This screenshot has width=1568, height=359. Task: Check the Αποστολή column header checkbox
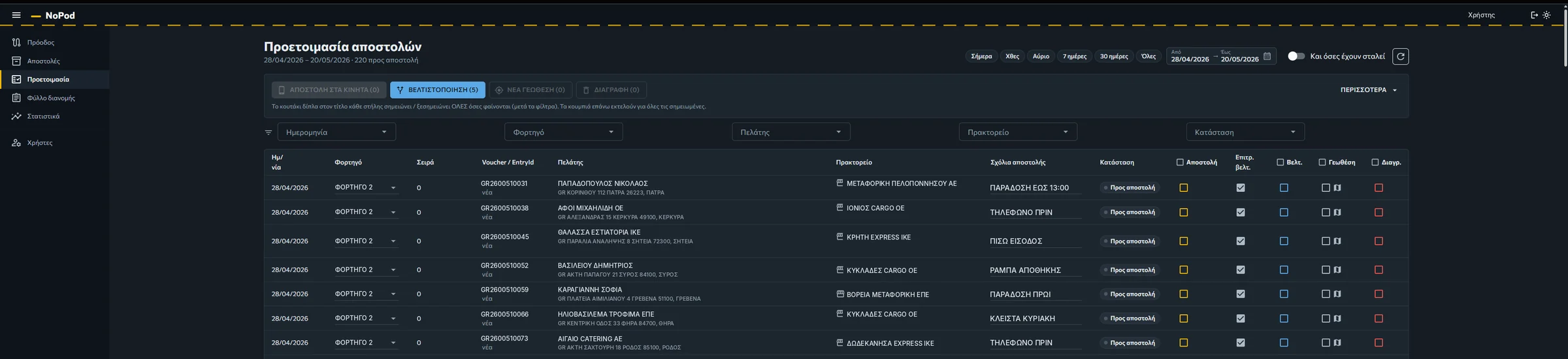pyautogui.click(x=1180, y=162)
